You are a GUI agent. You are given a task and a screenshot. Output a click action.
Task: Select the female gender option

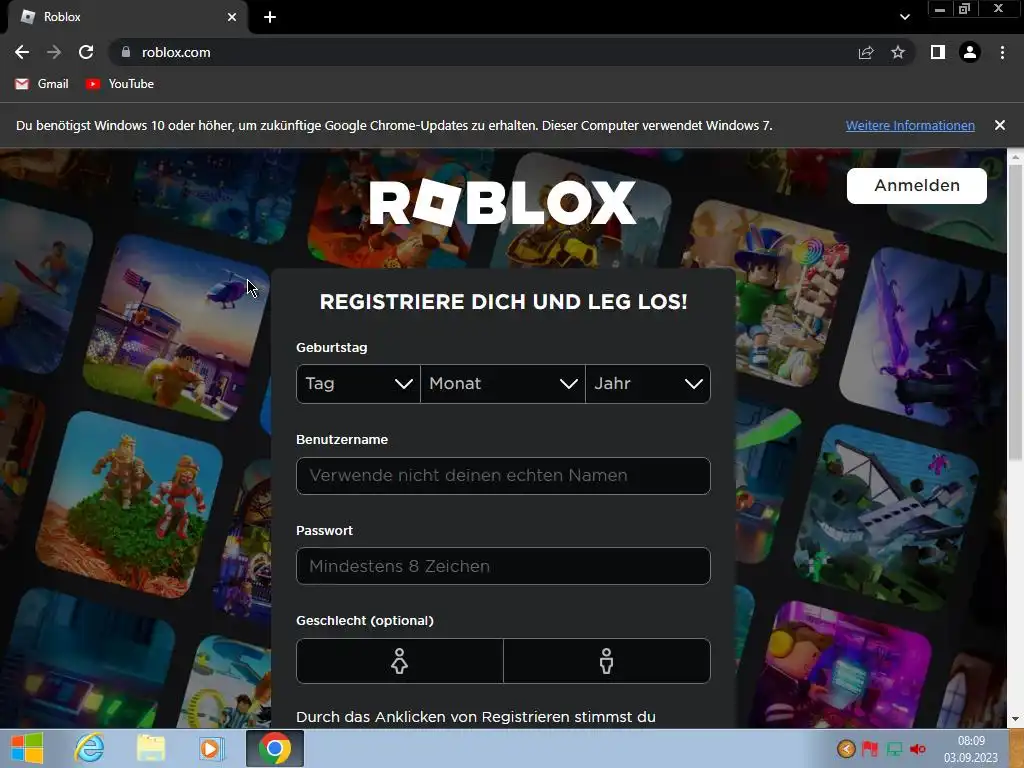[x=400, y=661]
